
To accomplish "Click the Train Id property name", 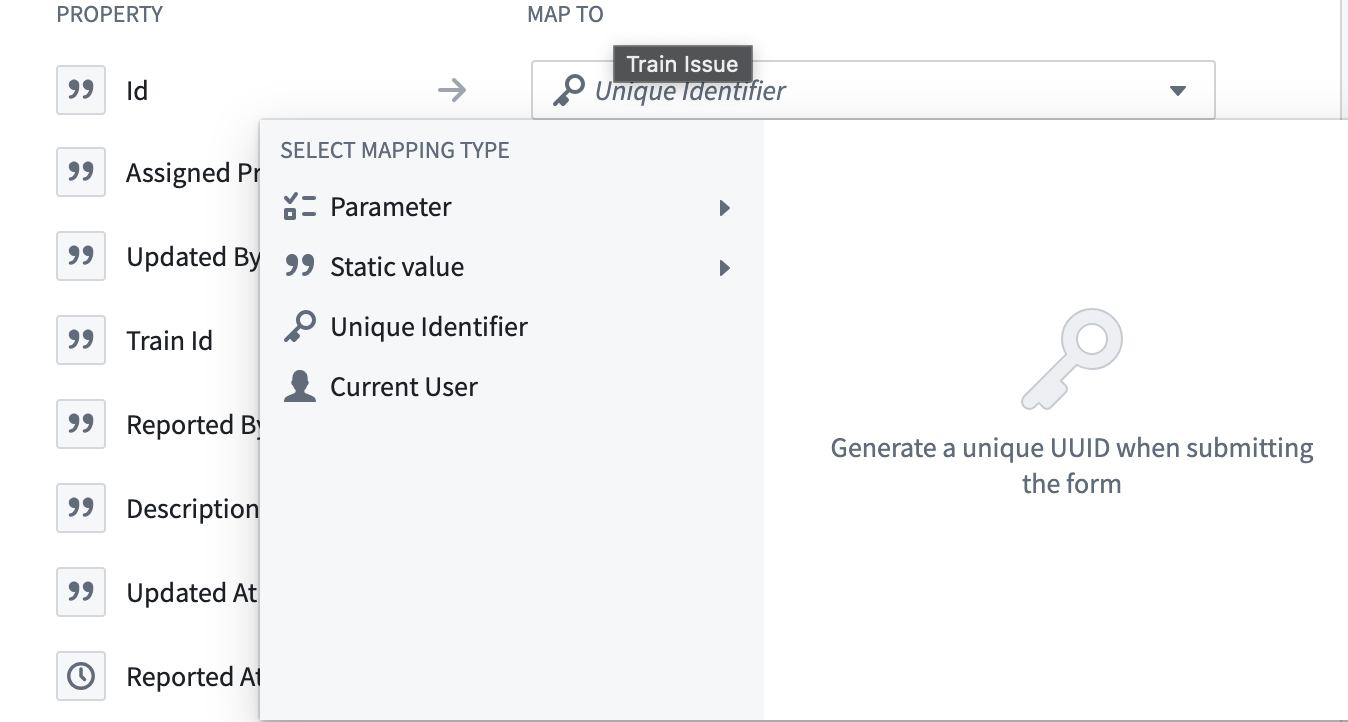I will 169,341.
